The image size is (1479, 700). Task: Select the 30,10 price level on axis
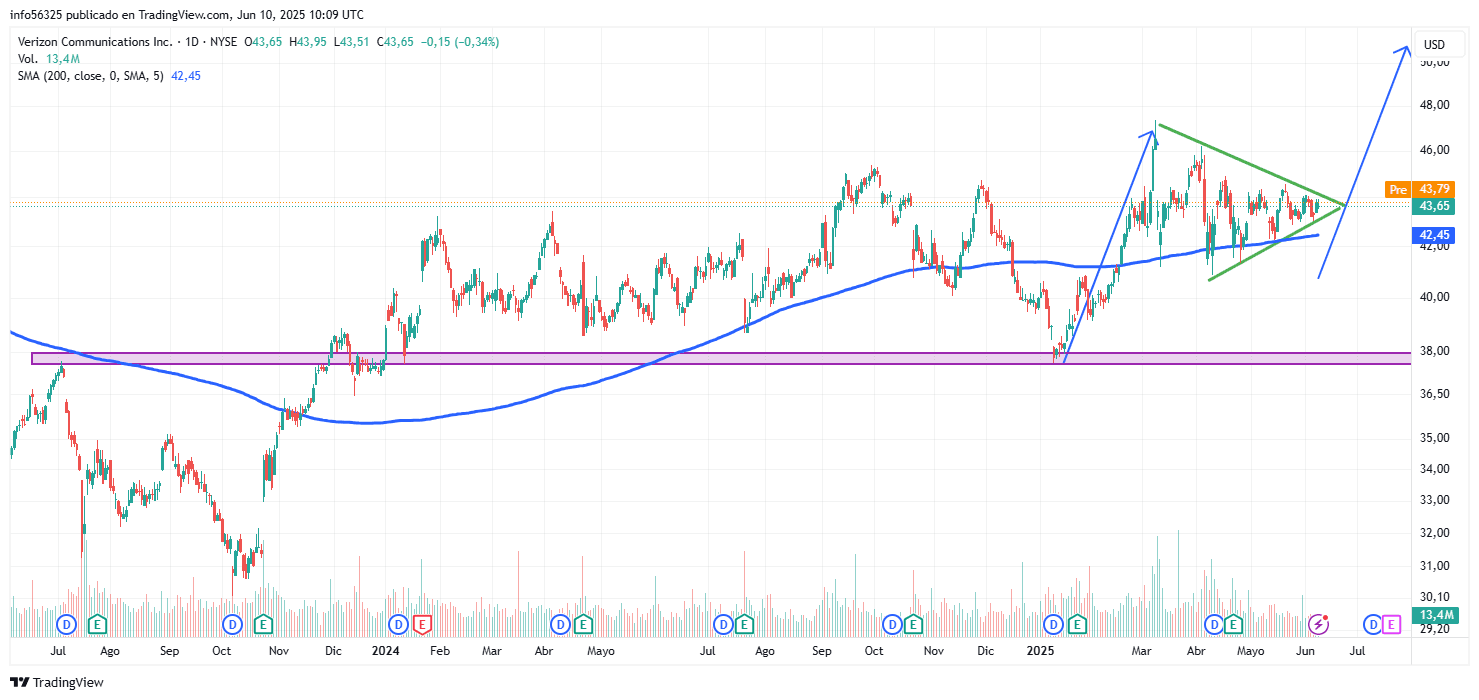1436,598
